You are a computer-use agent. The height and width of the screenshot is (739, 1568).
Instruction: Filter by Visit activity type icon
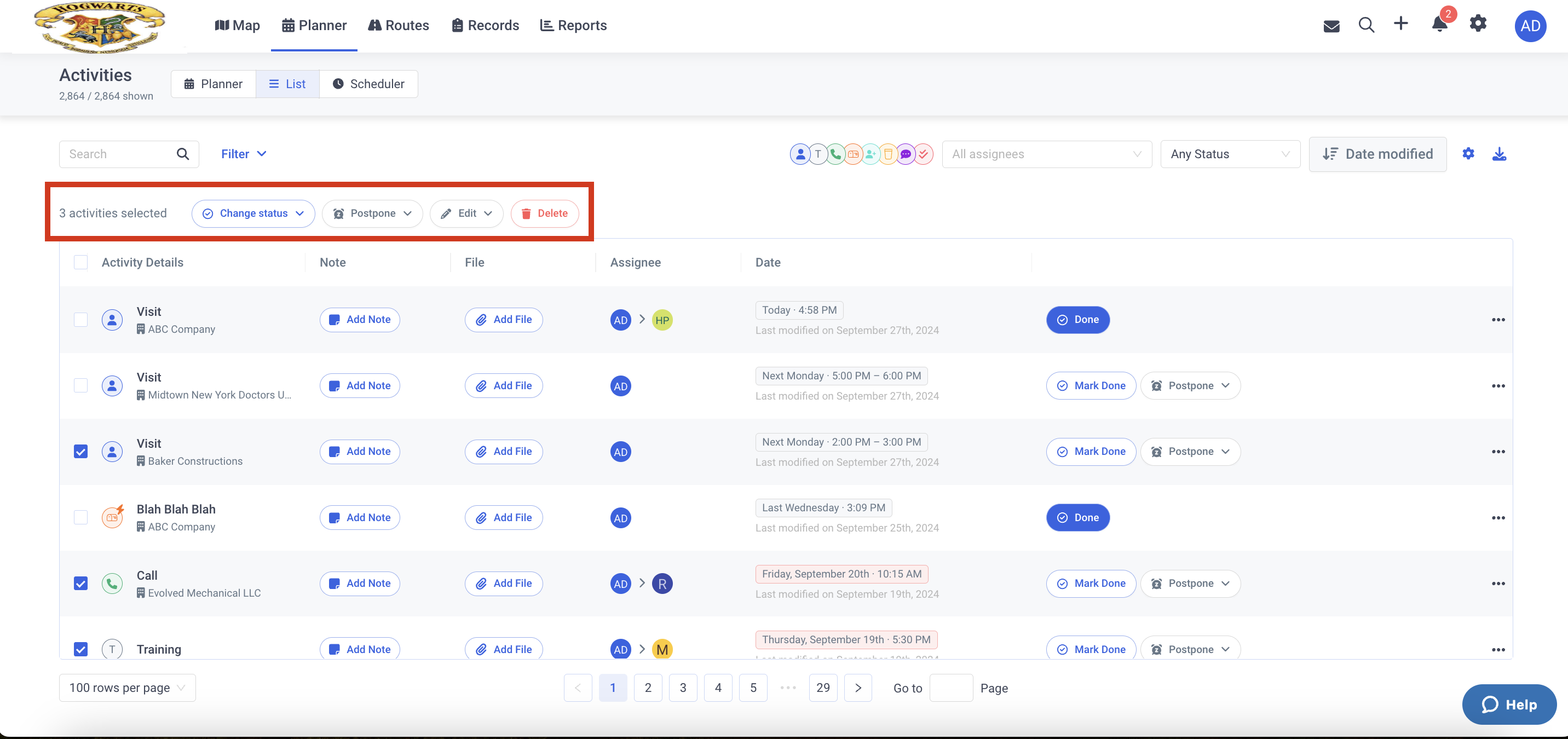pos(800,154)
